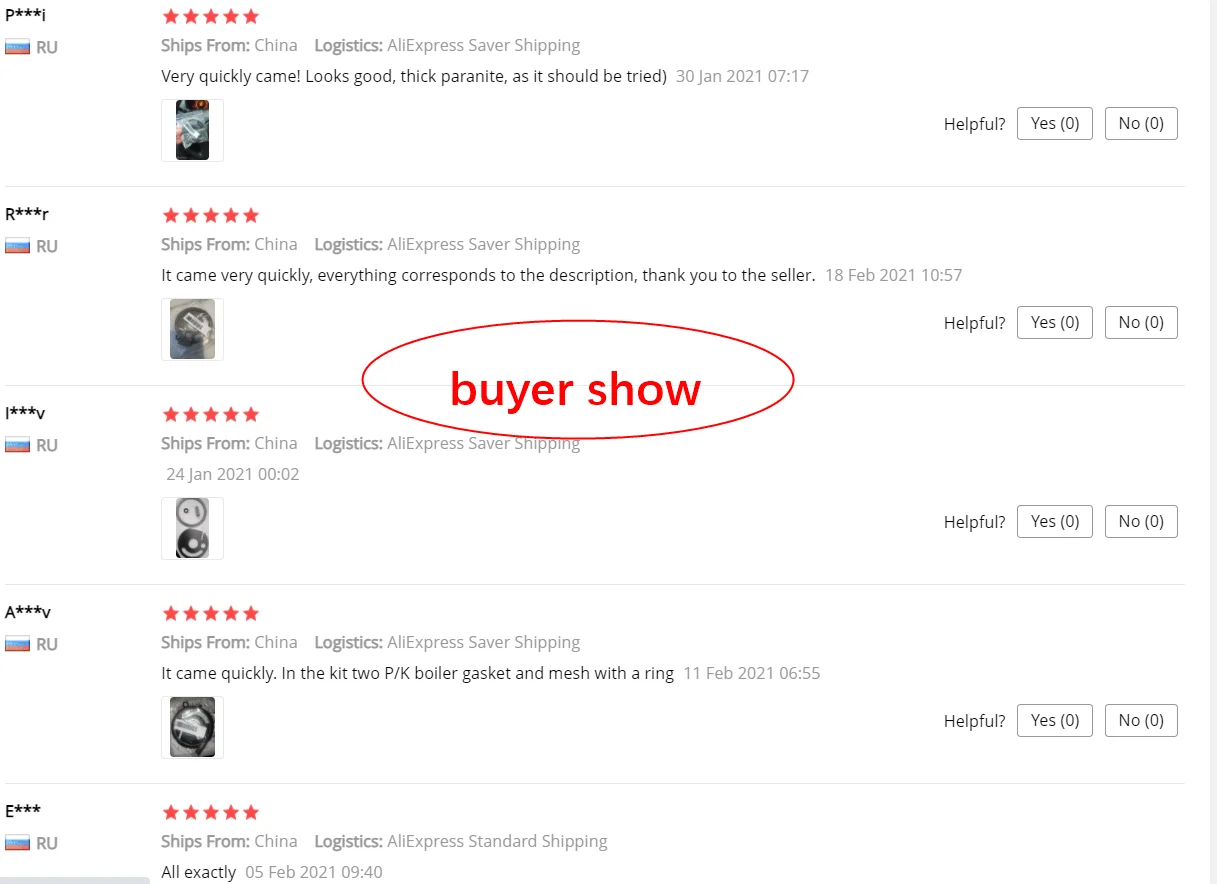Vote No (0) on P***i's review
Image resolution: width=1217 pixels, height=884 pixels.
[1141, 123]
